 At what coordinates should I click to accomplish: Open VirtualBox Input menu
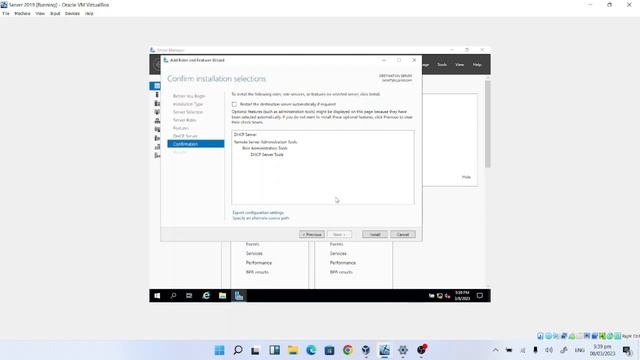click(55, 13)
